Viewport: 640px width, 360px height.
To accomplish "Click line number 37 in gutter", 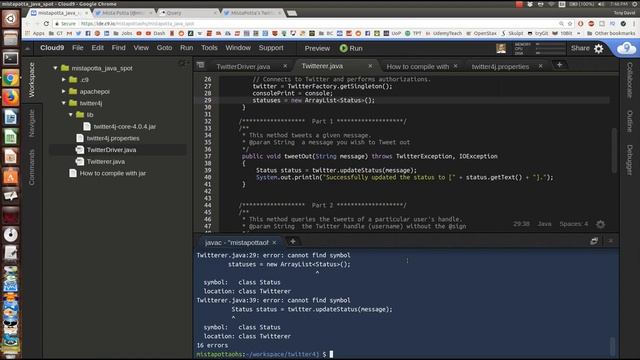I will (208, 156).
